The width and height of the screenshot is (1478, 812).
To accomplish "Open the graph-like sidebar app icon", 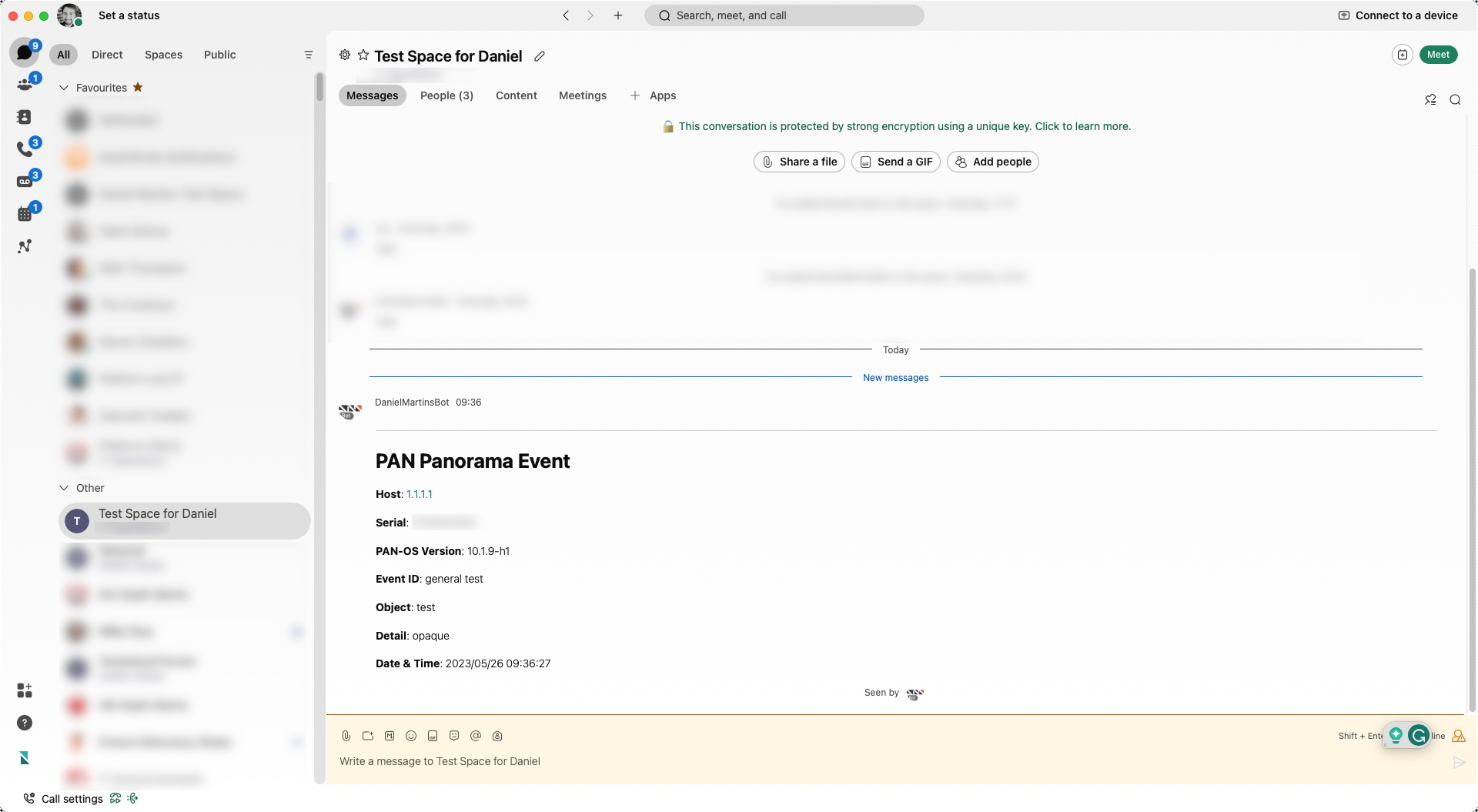I will click(x=25, y=246).
